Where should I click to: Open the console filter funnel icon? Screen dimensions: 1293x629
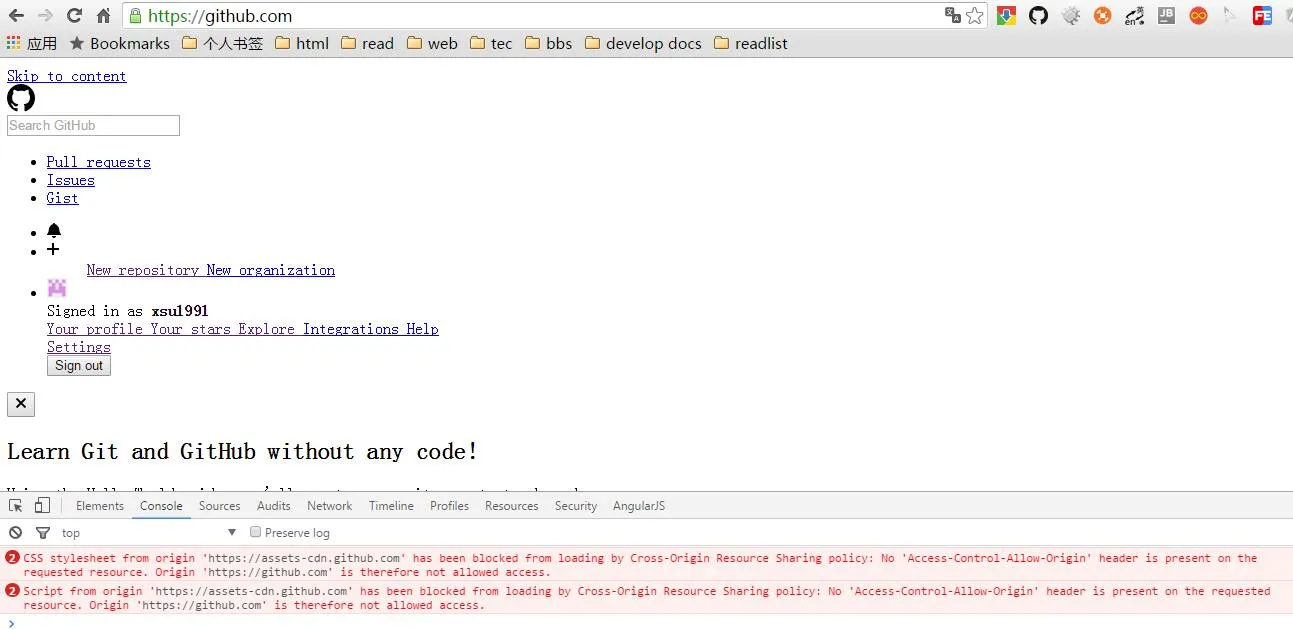click(x=43, y=533)
